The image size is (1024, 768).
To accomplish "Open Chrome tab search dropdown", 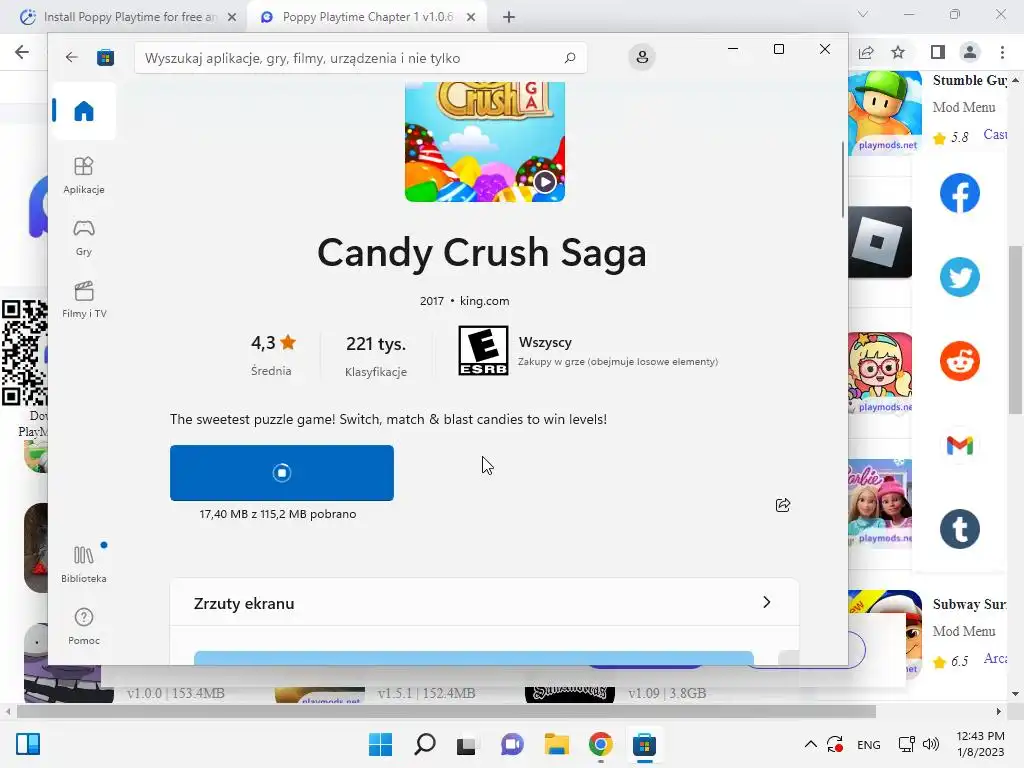I will tap(863, 14).
